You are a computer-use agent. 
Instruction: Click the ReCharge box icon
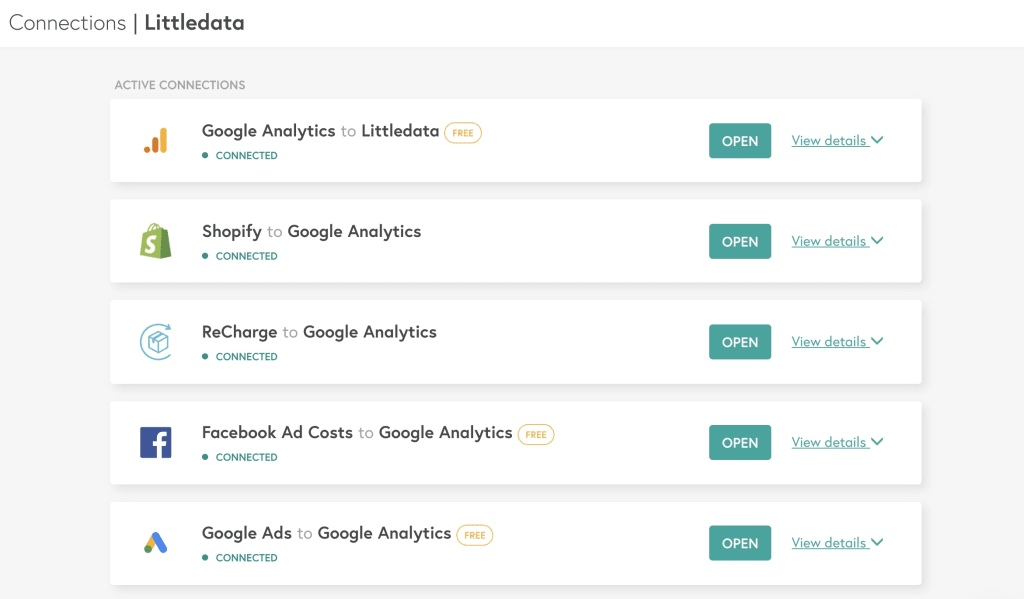tap(156, 342)
